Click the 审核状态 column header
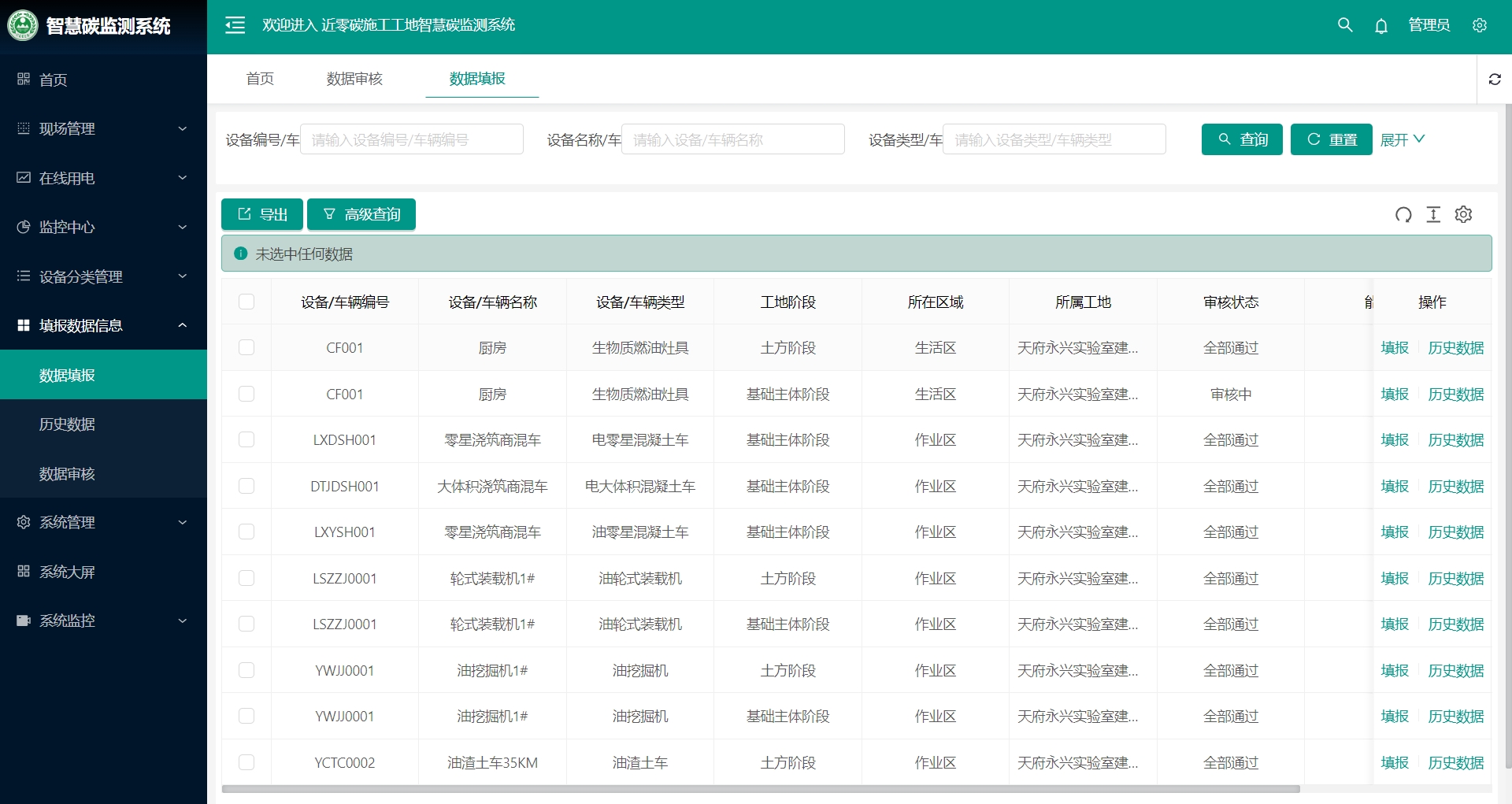The height and width of the screenshot is (804, 1512). [x=1231, y=302]
